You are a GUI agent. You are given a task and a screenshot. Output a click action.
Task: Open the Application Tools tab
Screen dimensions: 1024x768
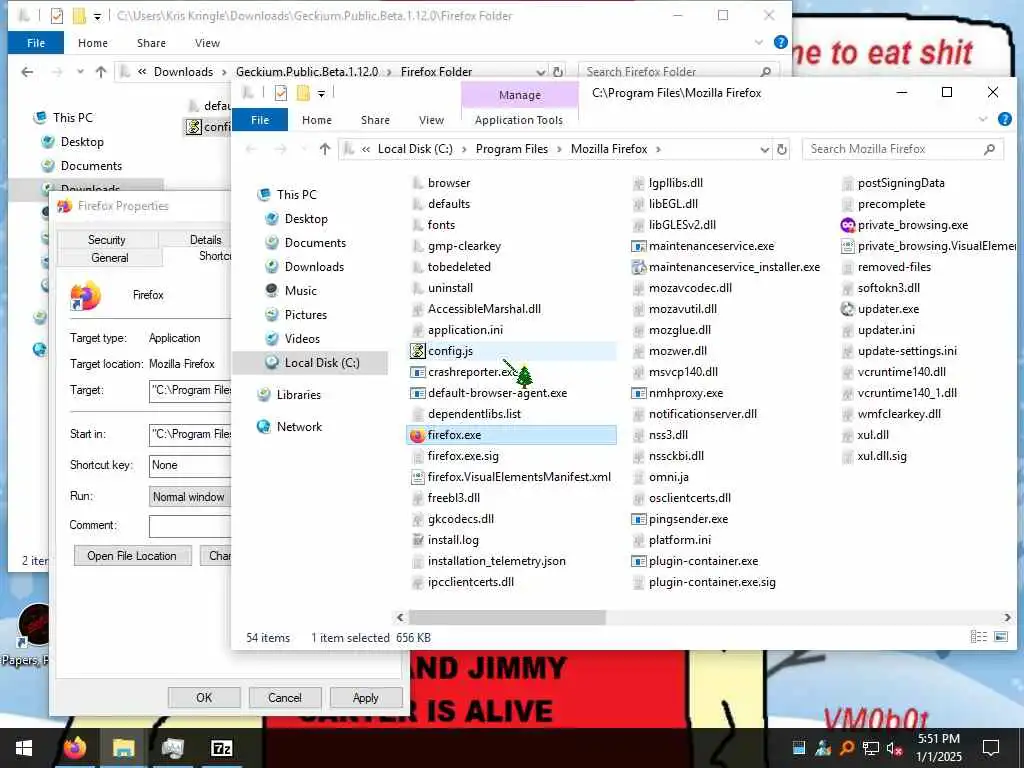[519, 120]
